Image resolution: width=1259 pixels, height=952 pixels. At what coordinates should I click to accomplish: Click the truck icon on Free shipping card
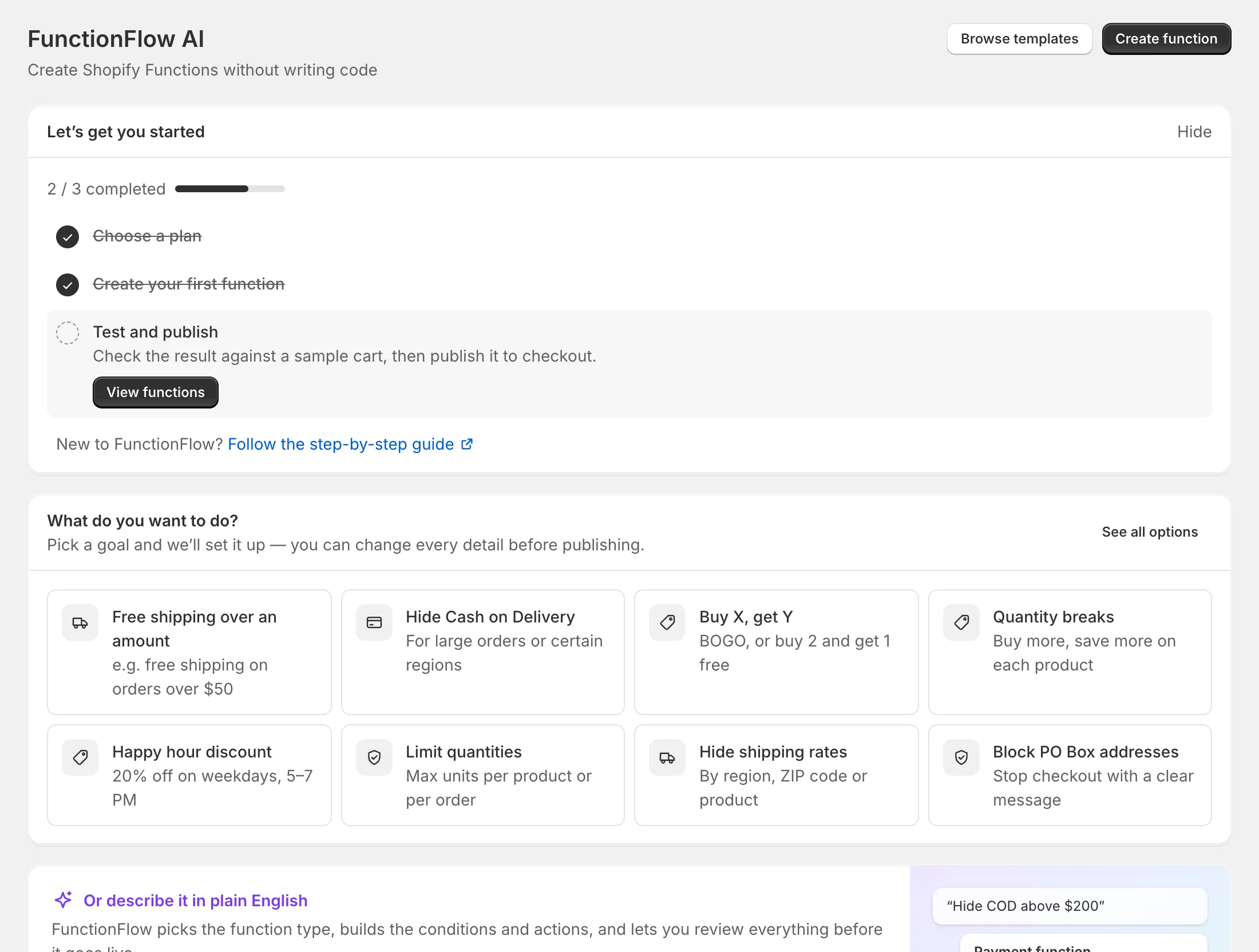point(80,622)
